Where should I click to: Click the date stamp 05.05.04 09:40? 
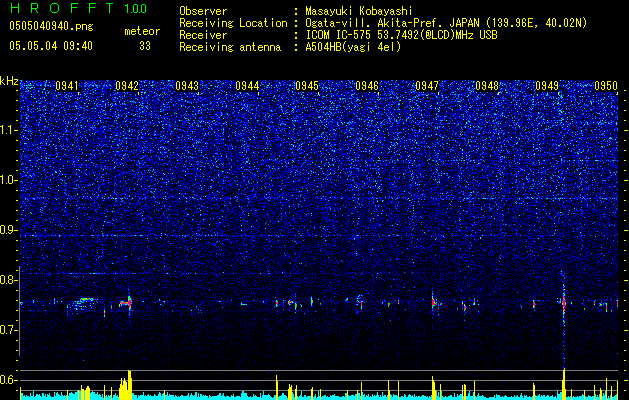click(x=51, y=46)
